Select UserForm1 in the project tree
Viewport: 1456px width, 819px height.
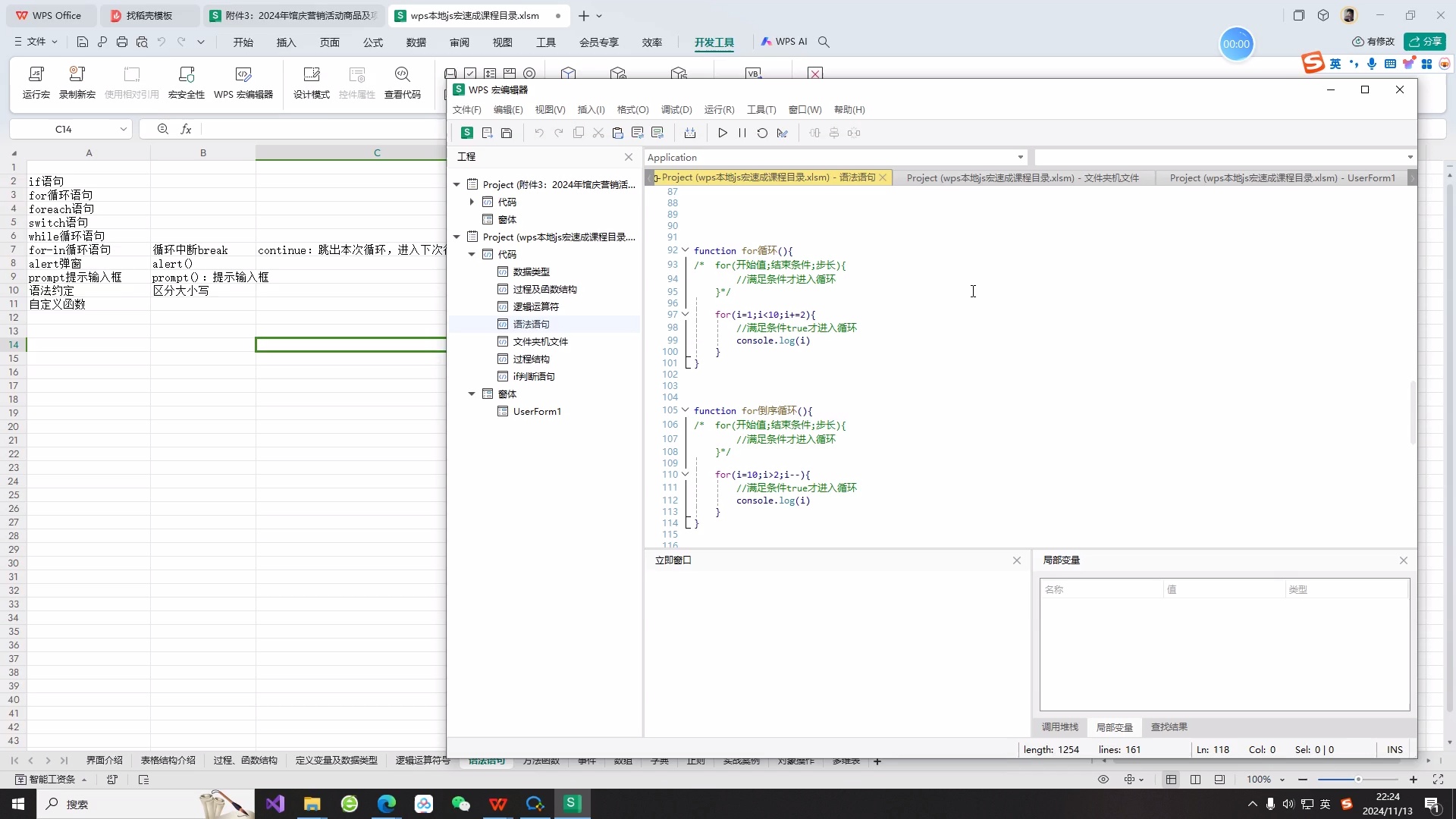(537, 411)
